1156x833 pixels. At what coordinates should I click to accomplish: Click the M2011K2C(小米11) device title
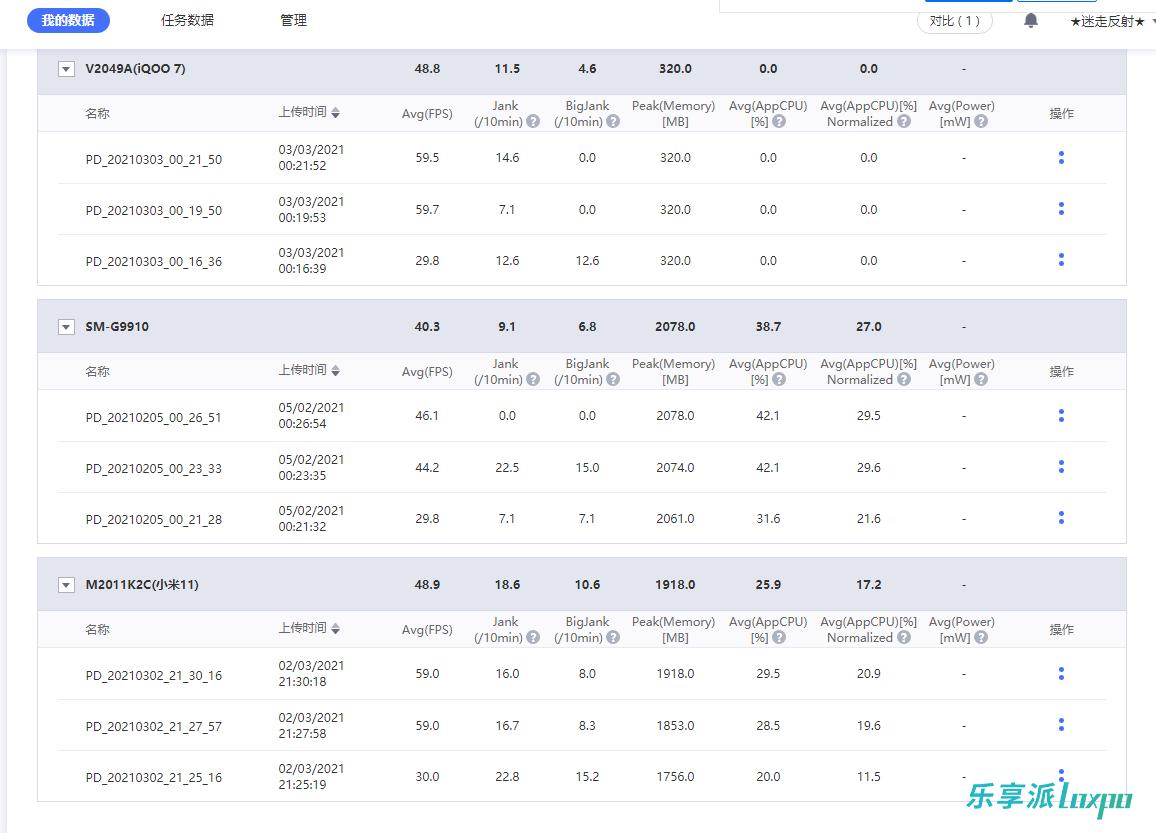tap(142, 585)
